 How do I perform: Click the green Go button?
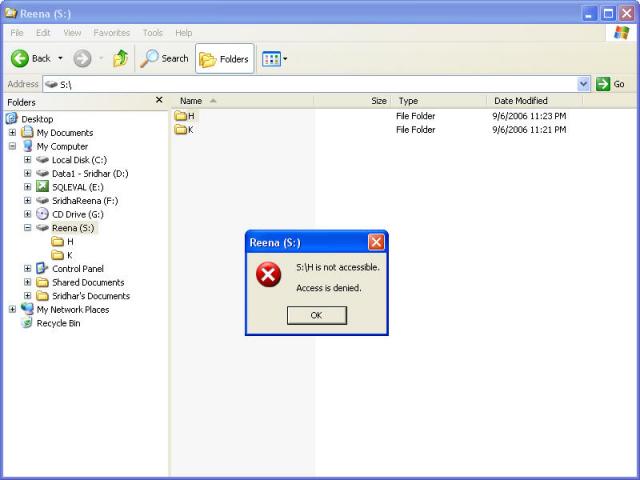click(610, 84)
